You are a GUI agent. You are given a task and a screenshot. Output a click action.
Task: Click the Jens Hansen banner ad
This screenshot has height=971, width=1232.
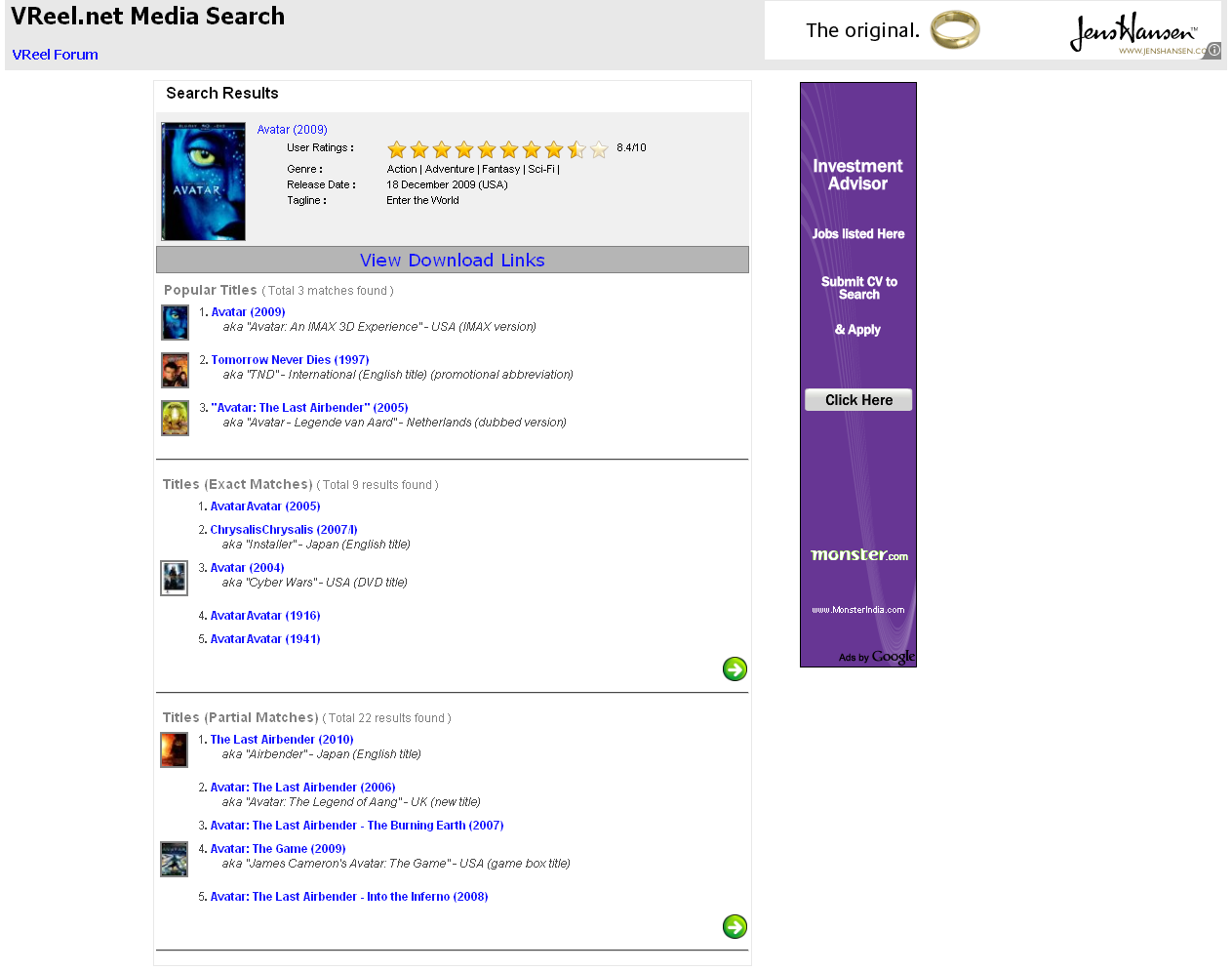pyautogui.click(x=992, y=30)
